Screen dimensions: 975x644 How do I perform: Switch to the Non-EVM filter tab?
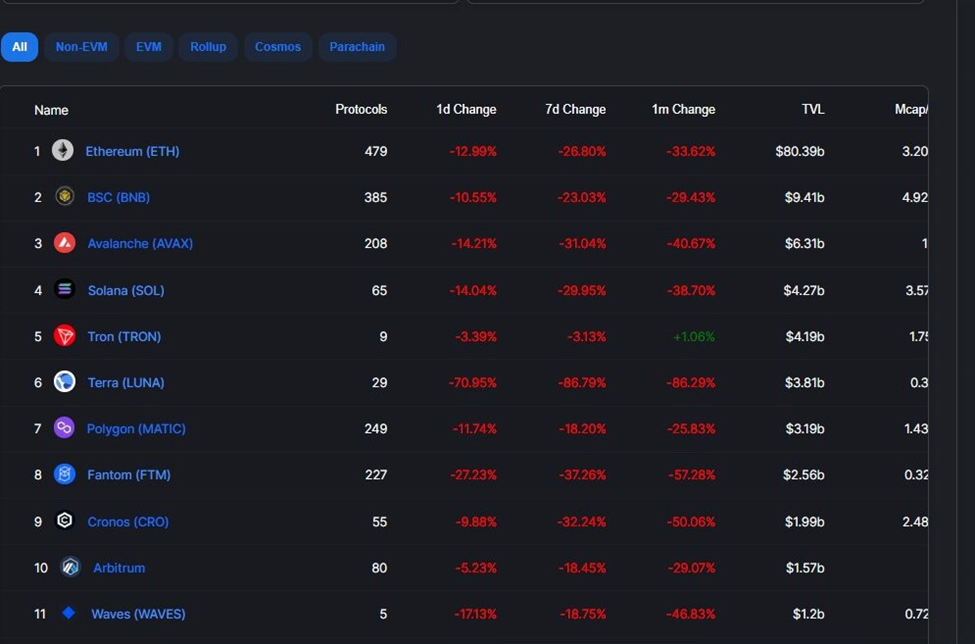tap(82, 47)
